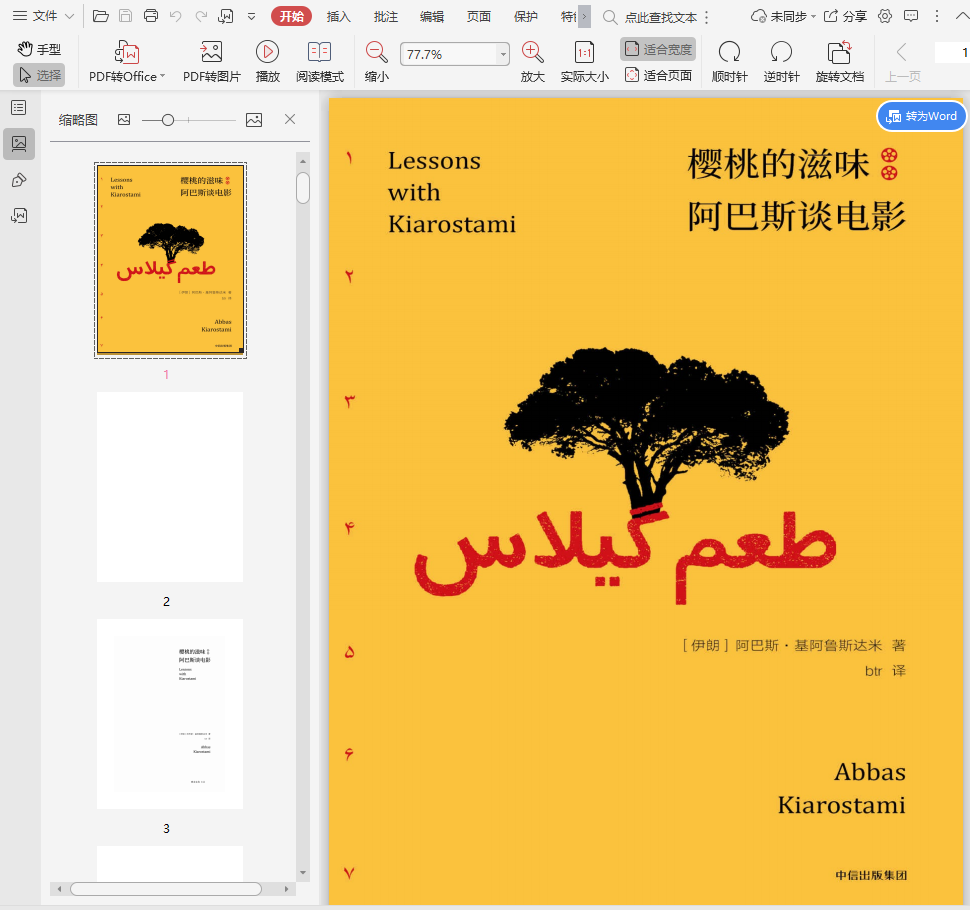Click the small thumbnail size icon

[124, 119]
